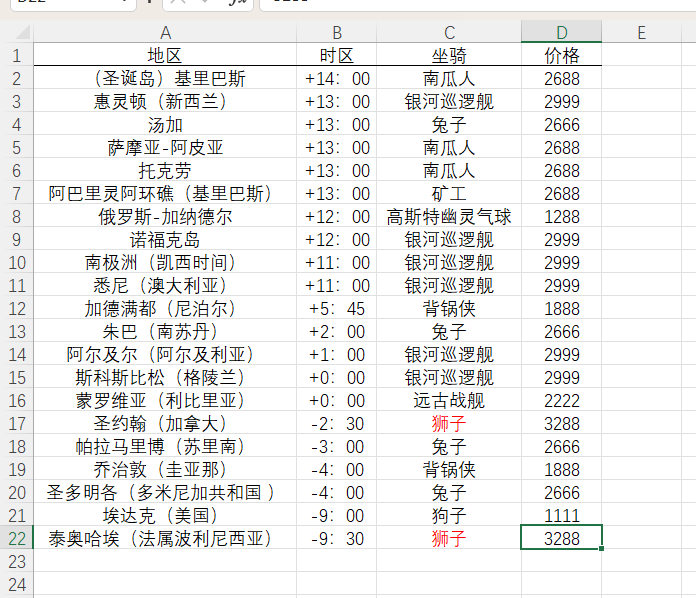Image resolution: width=696 pixels, height=598 pixels.
Task: Select column A header
Action: point(165,32)
